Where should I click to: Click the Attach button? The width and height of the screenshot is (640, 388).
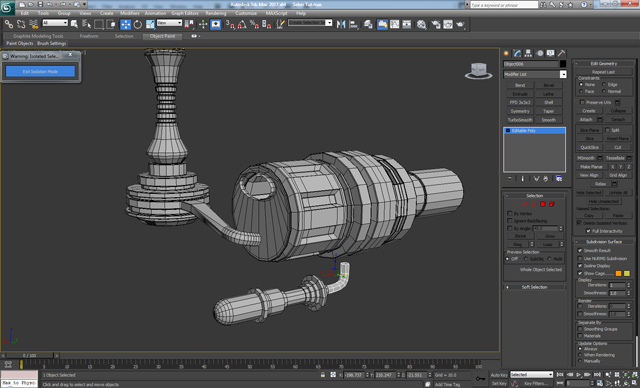point(586,120)
